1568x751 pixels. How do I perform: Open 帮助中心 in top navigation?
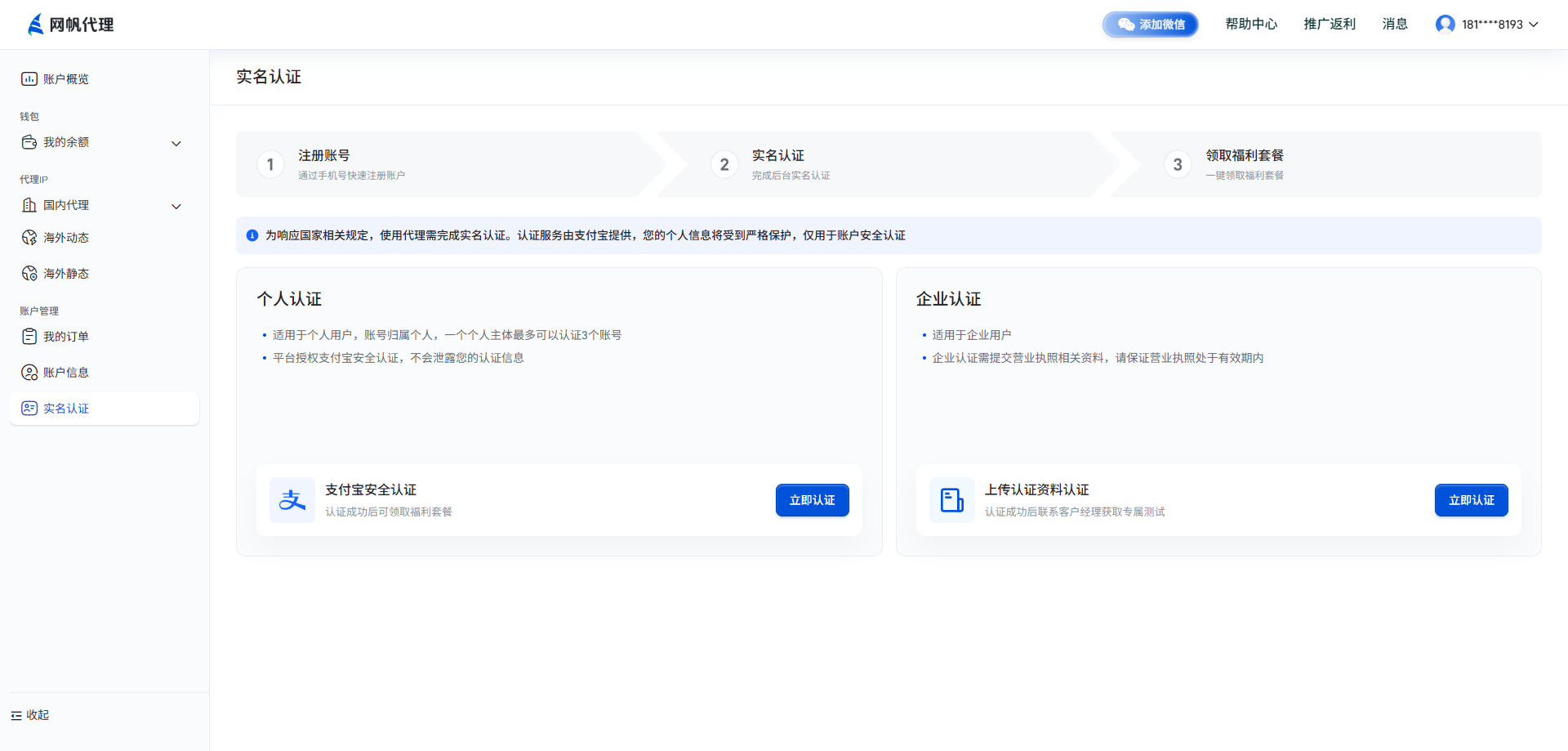(x=1251, y=25)
